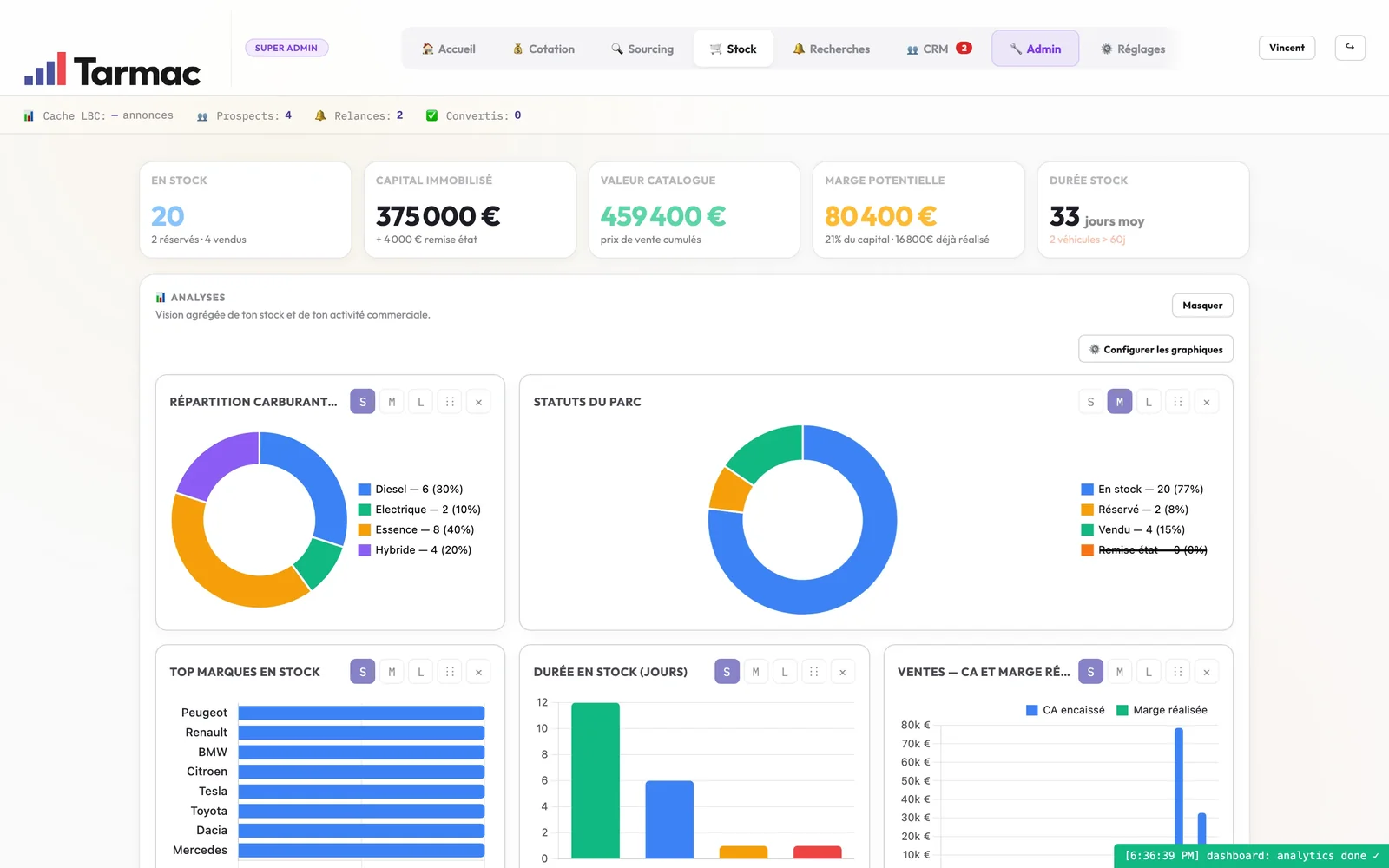Go to the Accueil tab

pos(449,49)
